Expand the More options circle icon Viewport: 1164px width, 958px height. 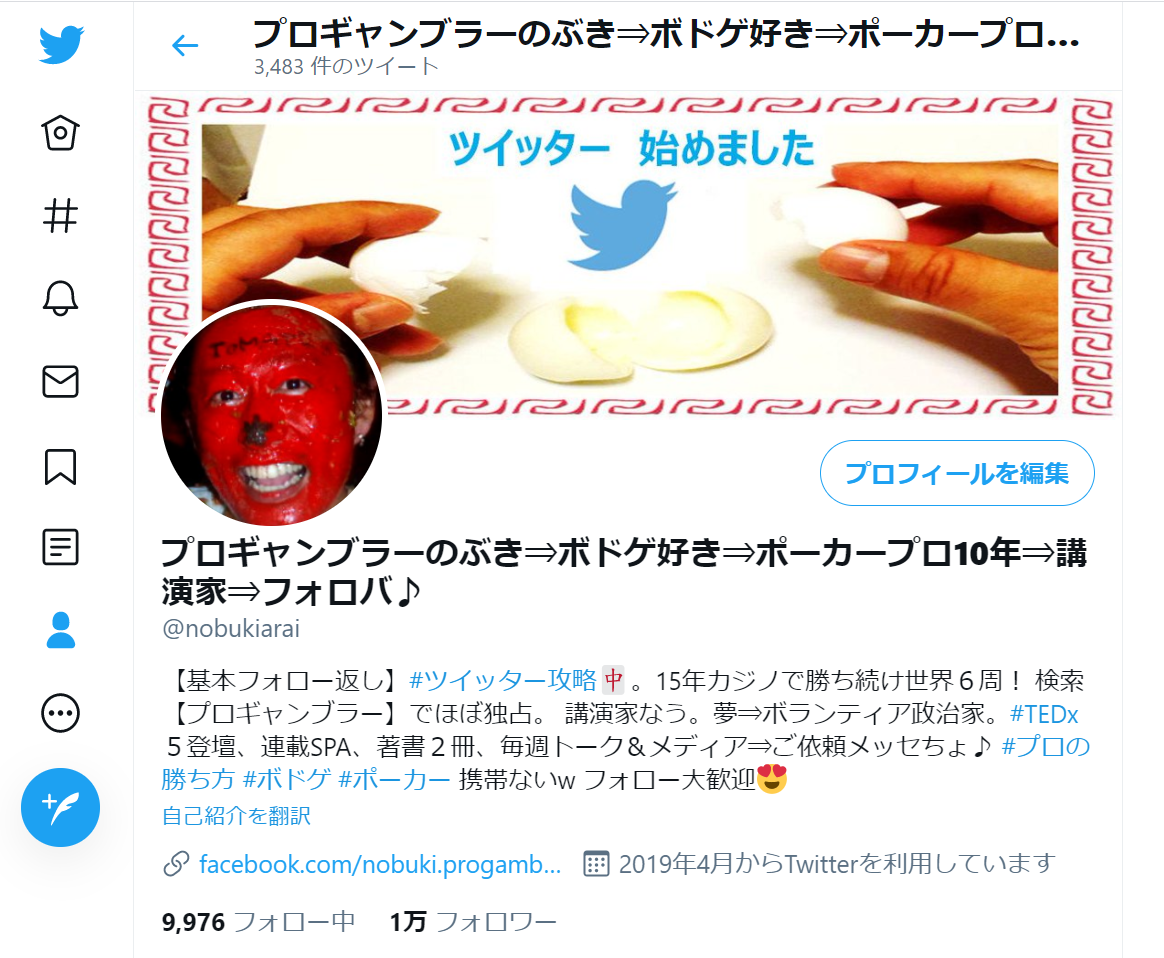point(60,713)
